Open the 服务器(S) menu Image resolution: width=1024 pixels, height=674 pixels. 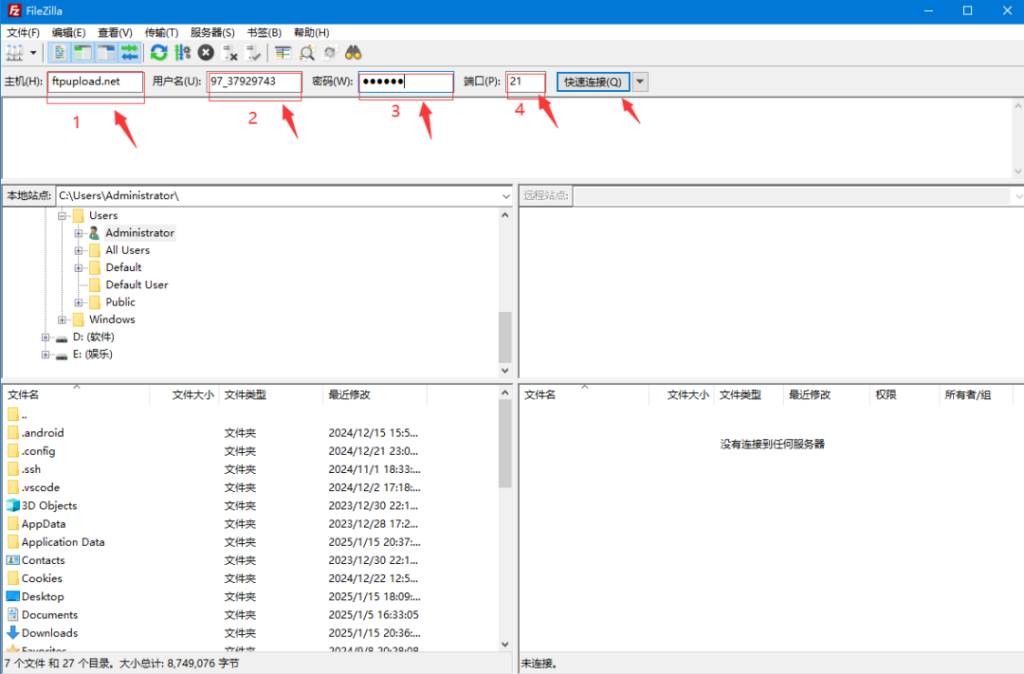point(212,33)
